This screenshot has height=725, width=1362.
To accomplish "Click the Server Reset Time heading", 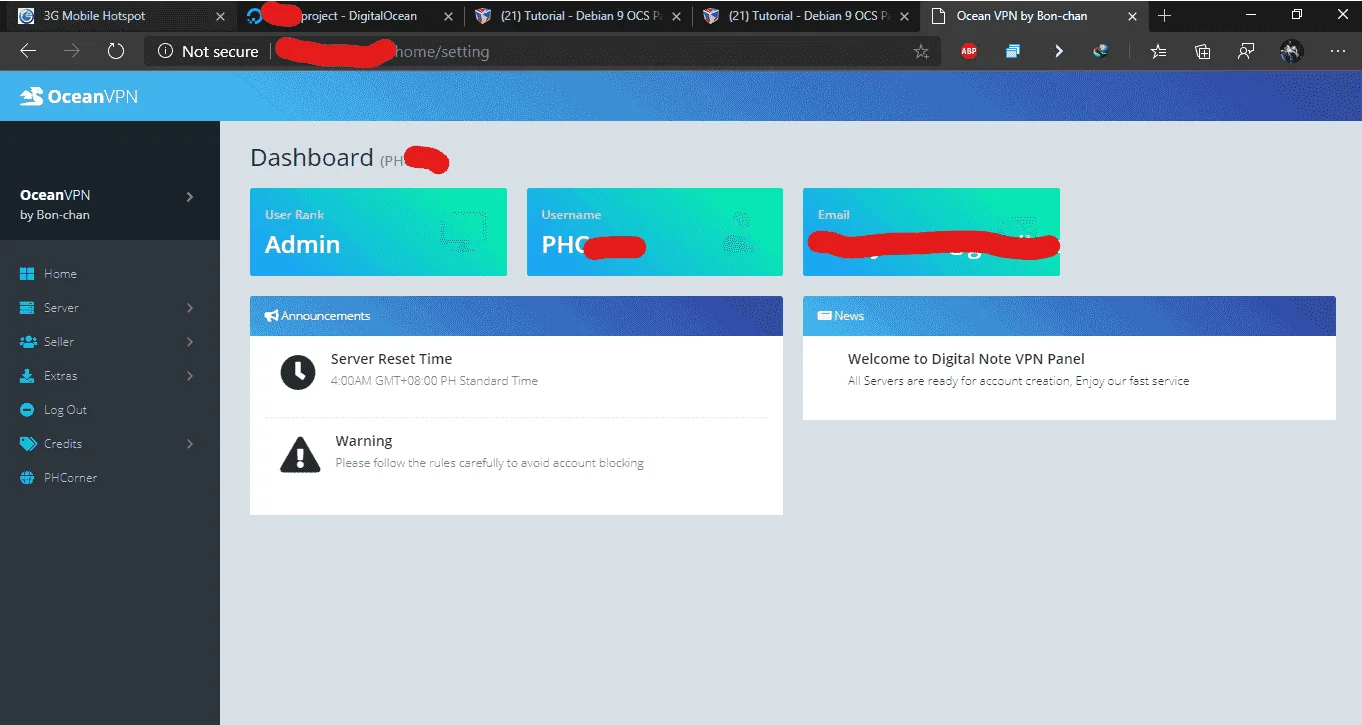I will pyautogui.click(x=391, y=359).
